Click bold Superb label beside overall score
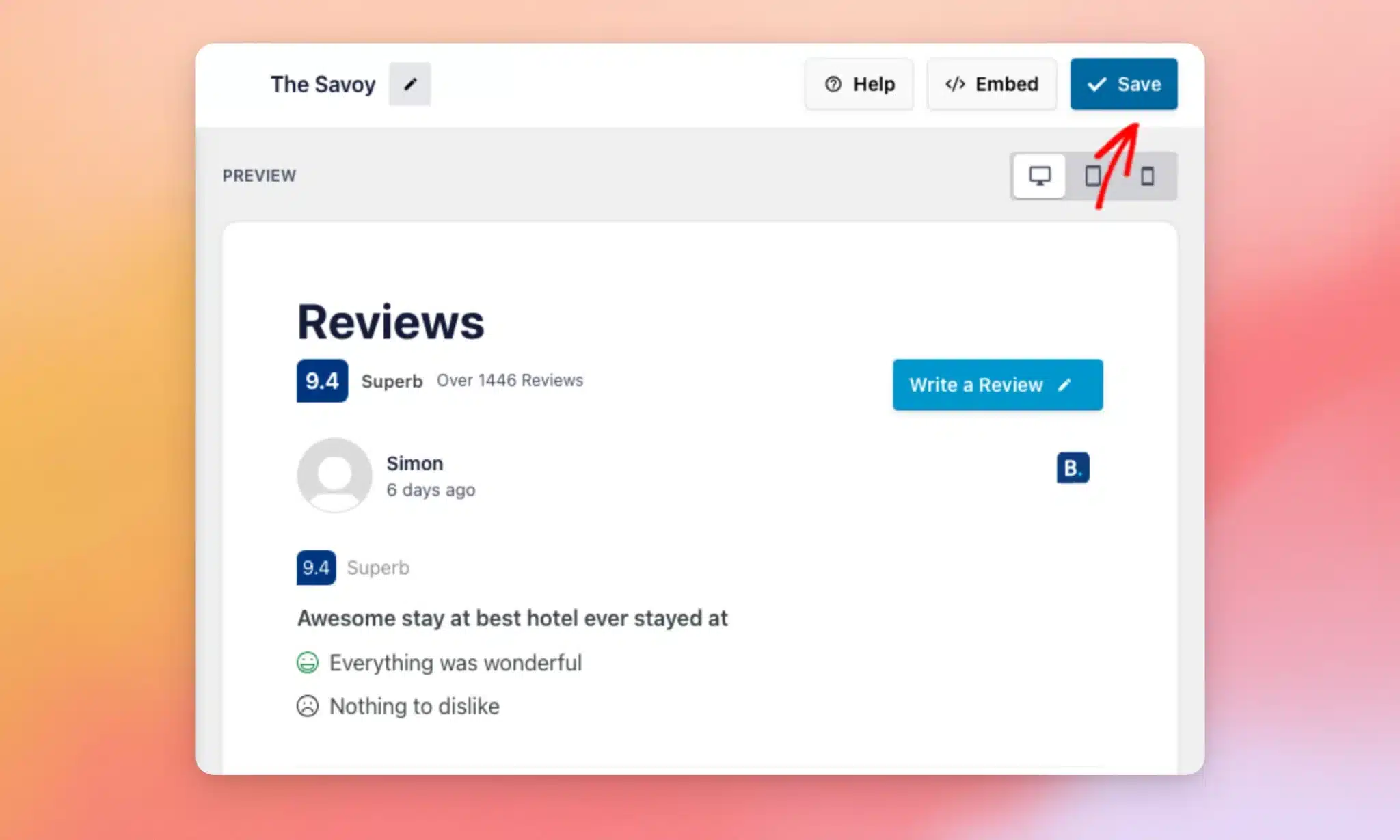Screen dimensions: 1400x840 tap(392, 381)
